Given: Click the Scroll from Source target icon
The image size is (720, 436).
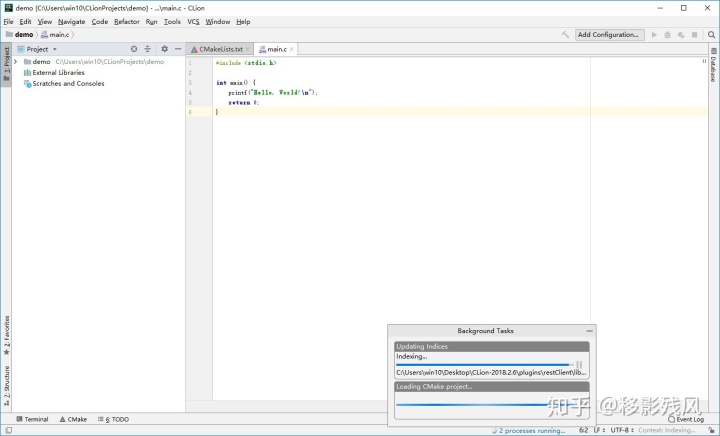Looking at the screenshot, I should tap(134, 49).
